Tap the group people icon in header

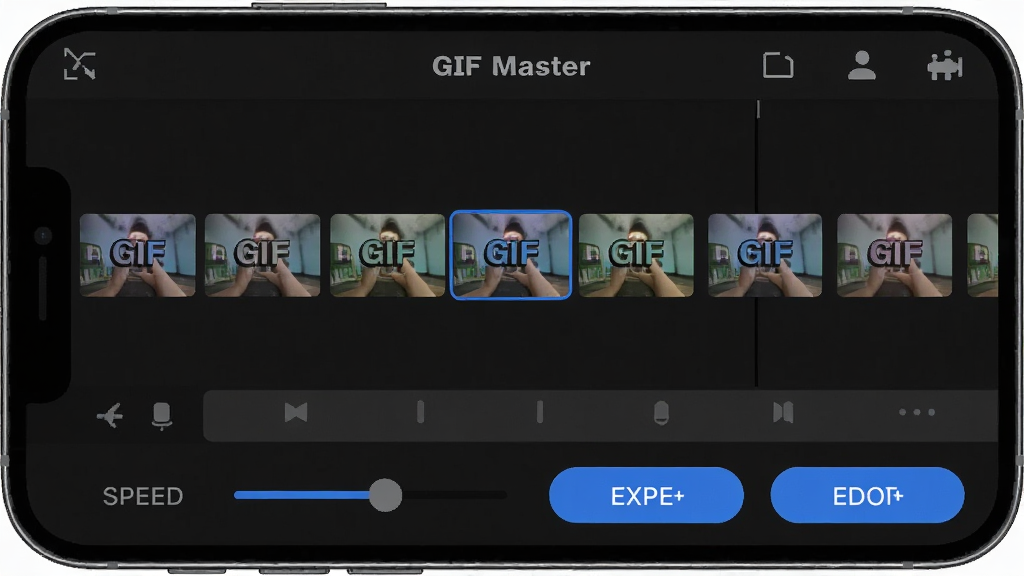tap(944, 66)
